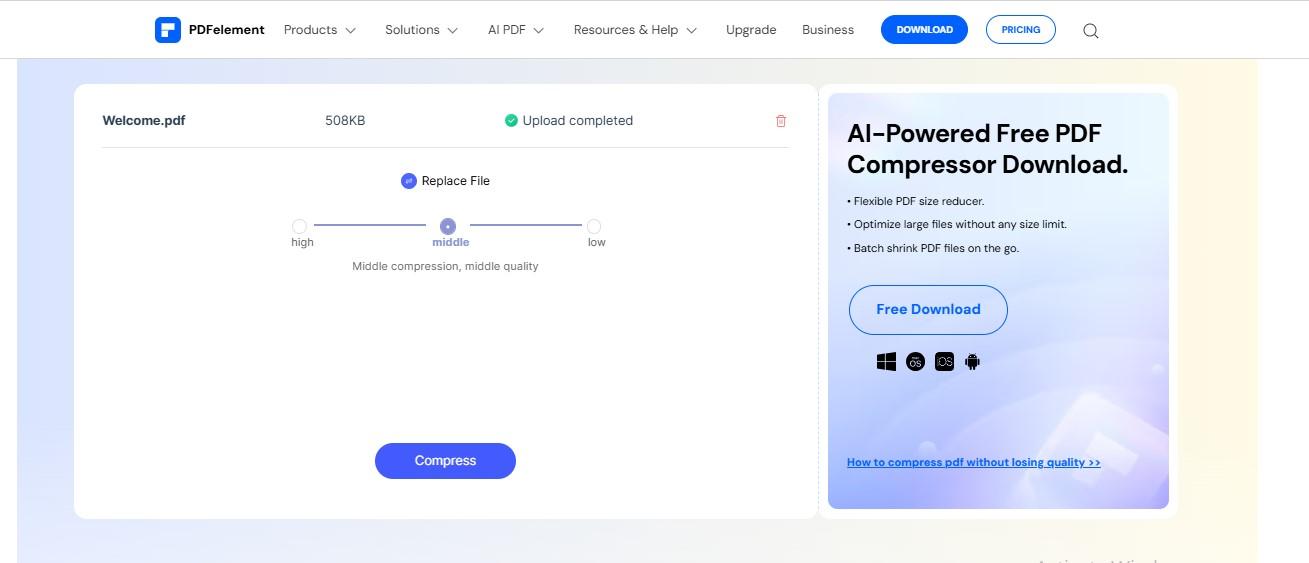Open the search magnifier icon

(1091, 31)
